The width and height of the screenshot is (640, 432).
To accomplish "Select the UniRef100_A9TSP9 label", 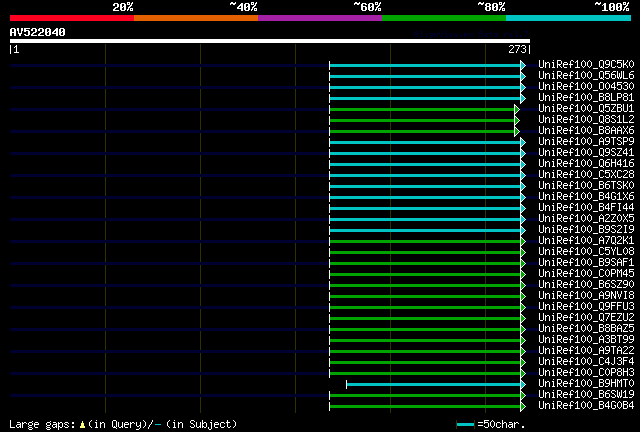I will tap(586, 142).
